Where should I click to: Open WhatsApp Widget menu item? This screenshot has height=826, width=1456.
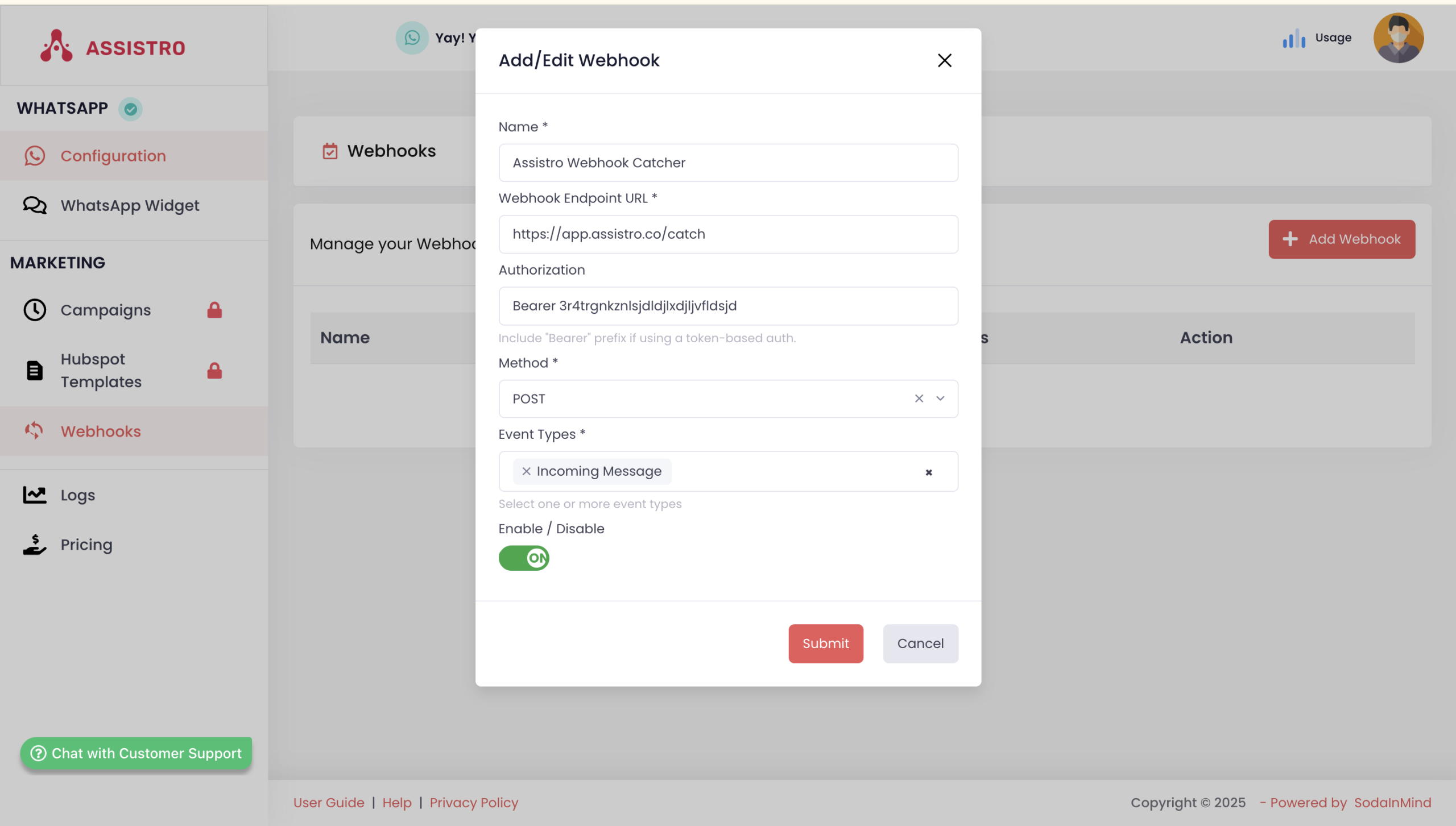tap(130, 205)
